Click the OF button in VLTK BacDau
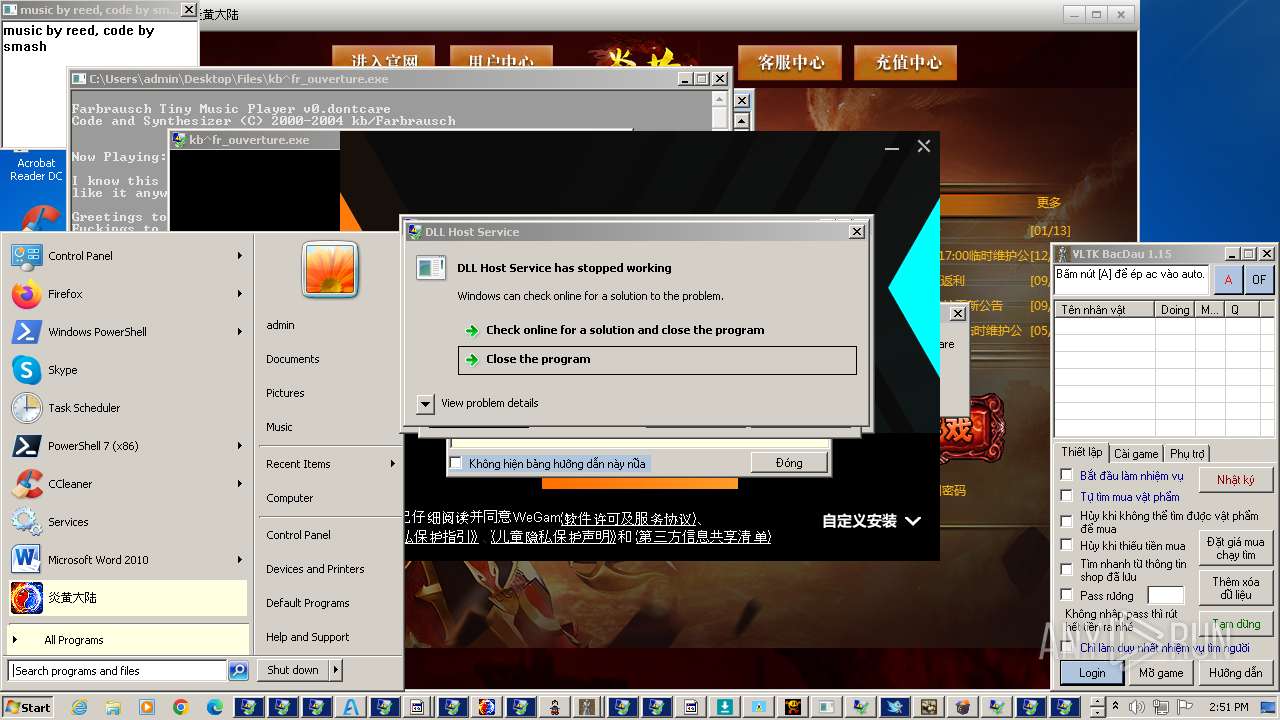 1259,280
